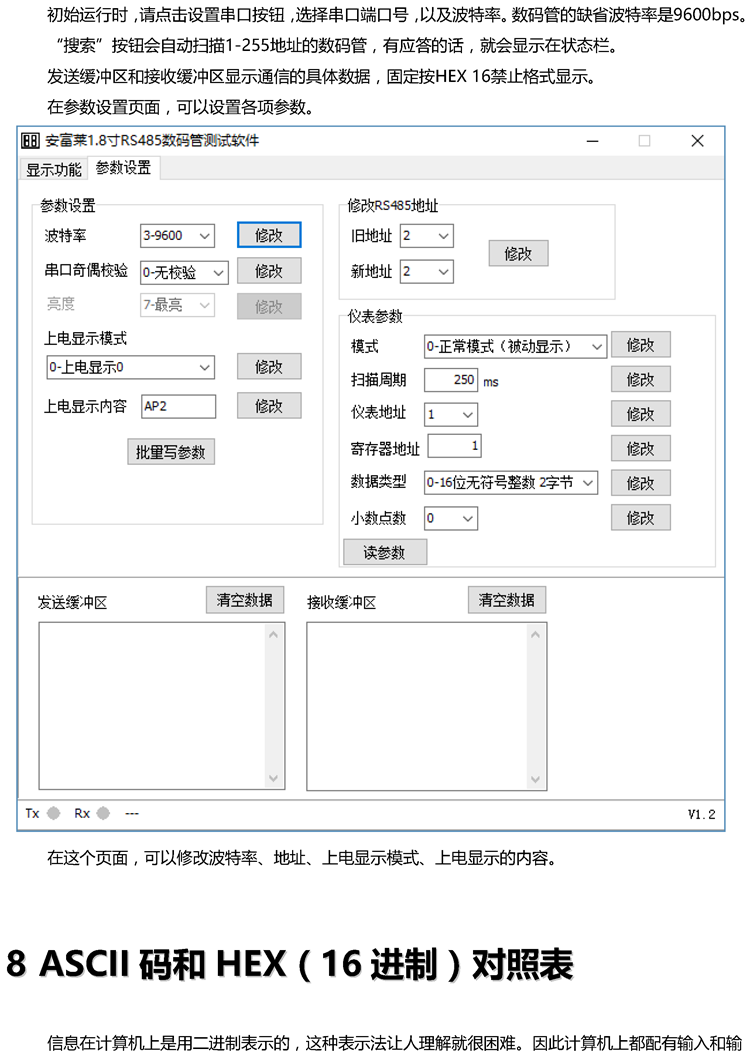Click 清空数据 for 接收缓冲区

click(507, 599)
